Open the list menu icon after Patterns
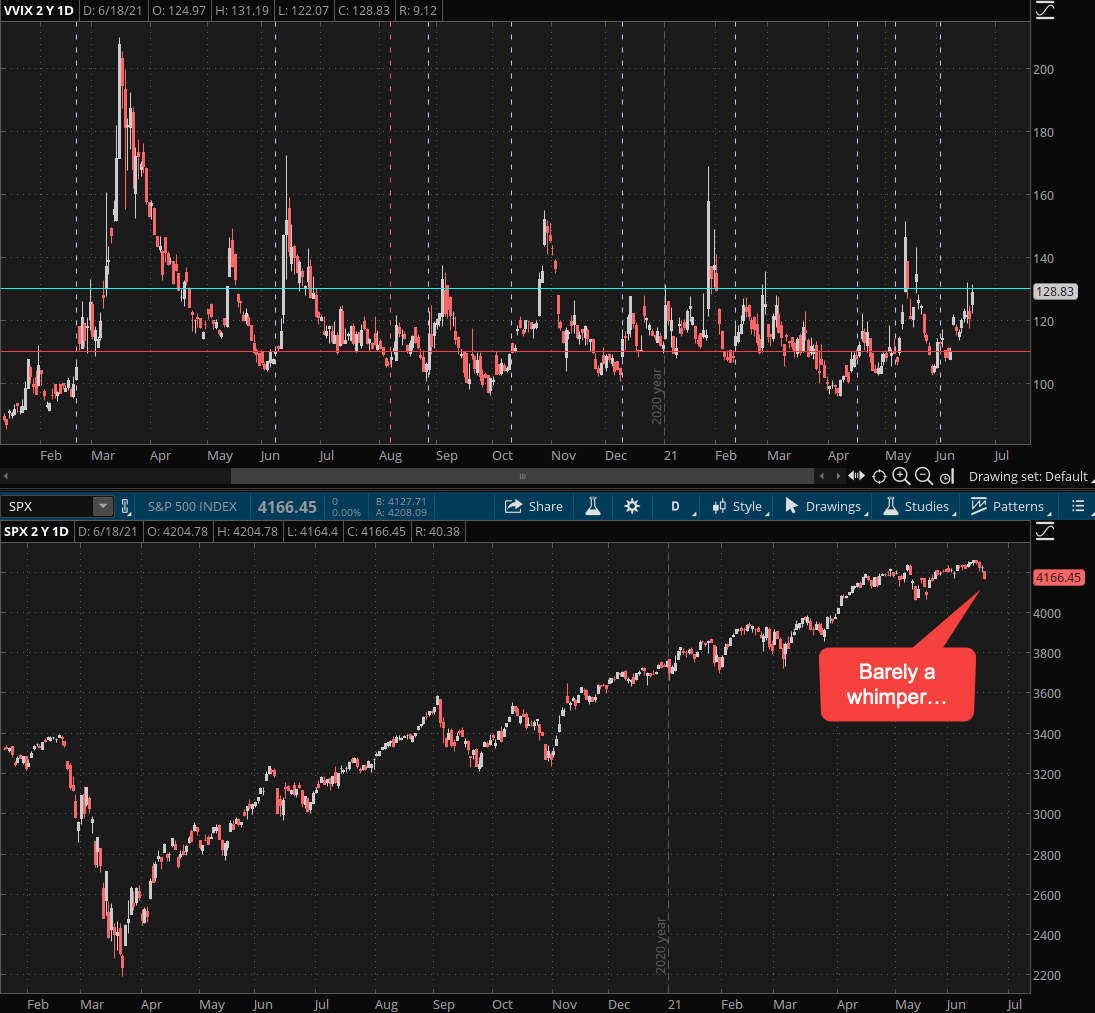The width and height of the screenshot is (1095, 1013). pyautogui.click(x=1078, y=506)
